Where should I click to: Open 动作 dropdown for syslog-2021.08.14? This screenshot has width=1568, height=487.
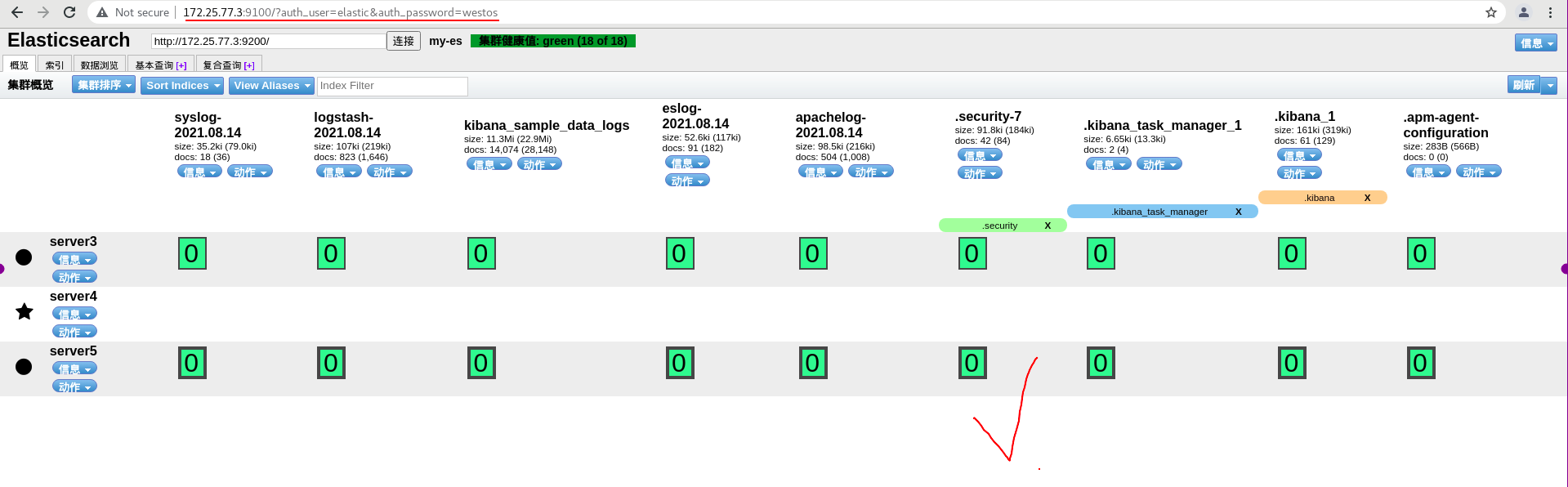250,172
